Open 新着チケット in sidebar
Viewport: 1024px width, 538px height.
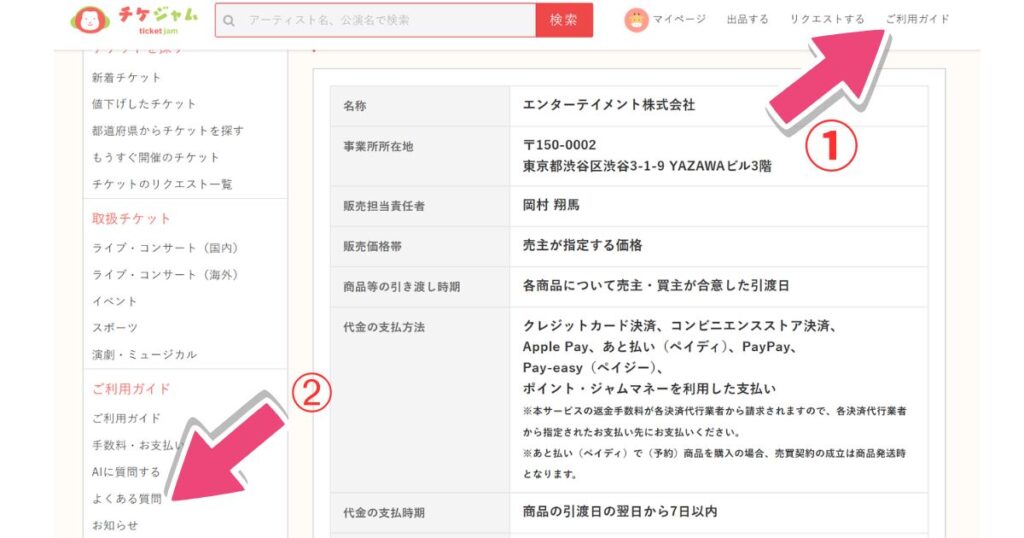pyautogui.click(x=126, y=77)
